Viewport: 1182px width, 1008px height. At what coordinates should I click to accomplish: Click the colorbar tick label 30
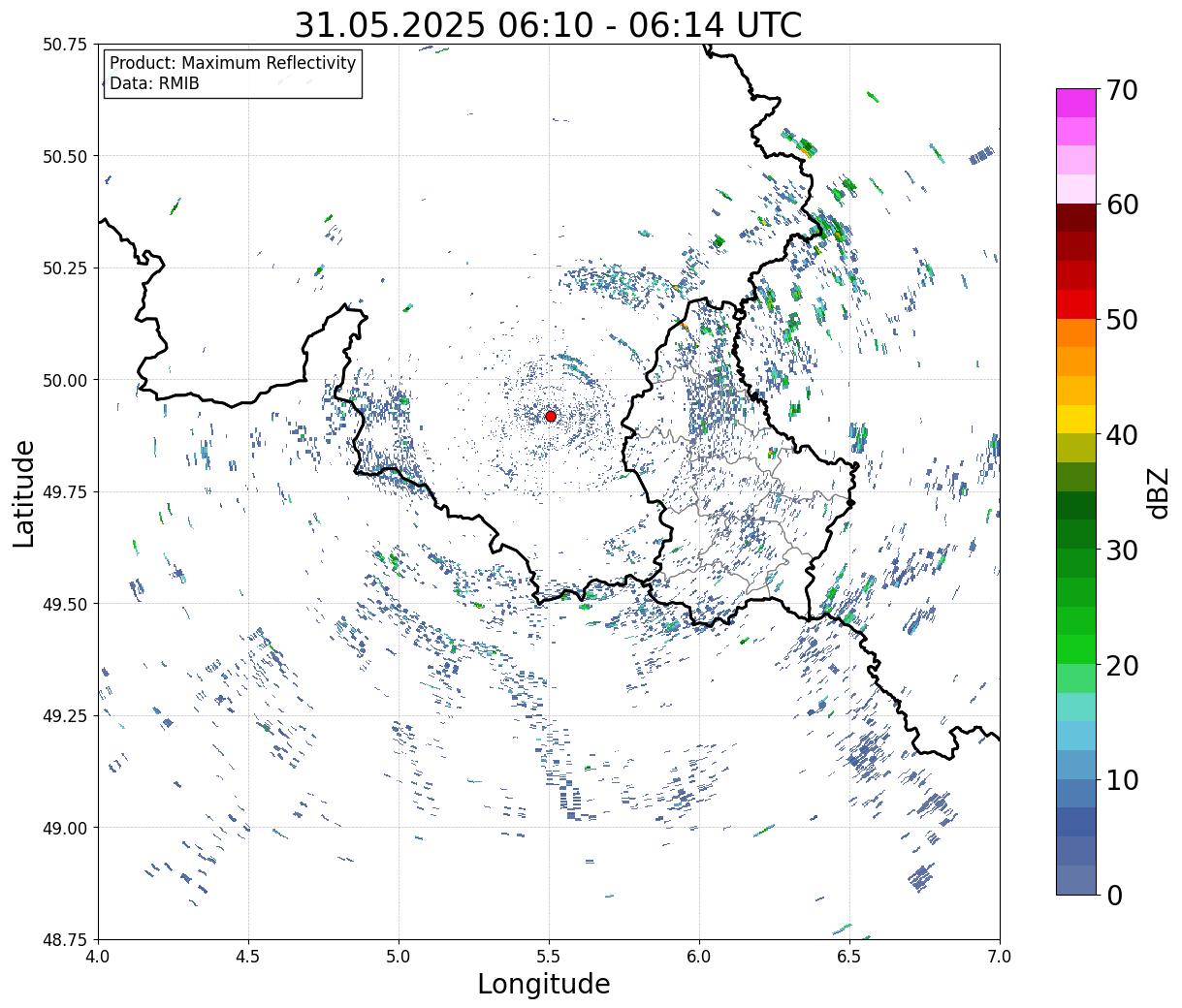coord(1121,550)
